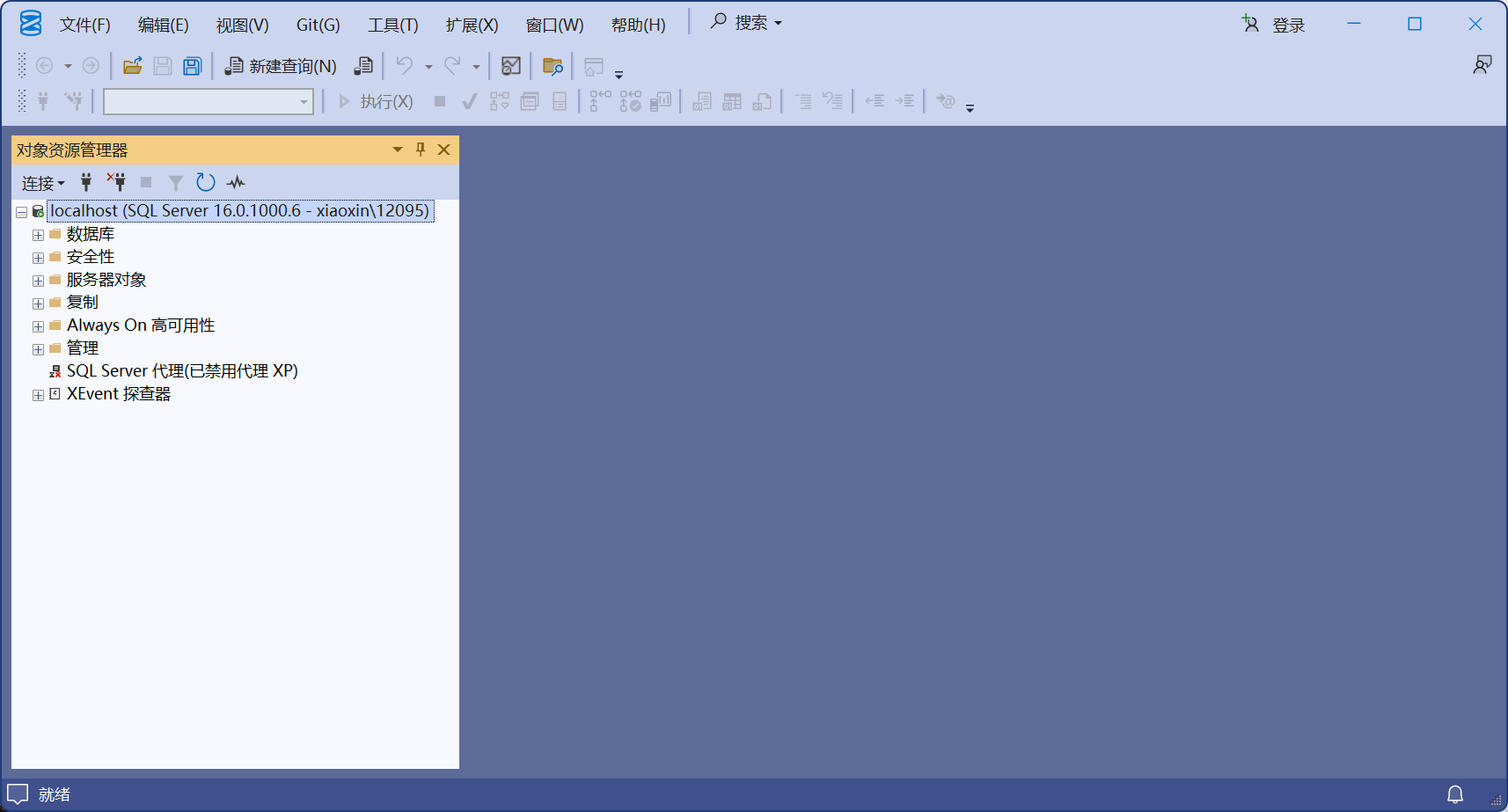
Task: Open SQL editor toolbar overflow arrow
Action: coord(970,109)
